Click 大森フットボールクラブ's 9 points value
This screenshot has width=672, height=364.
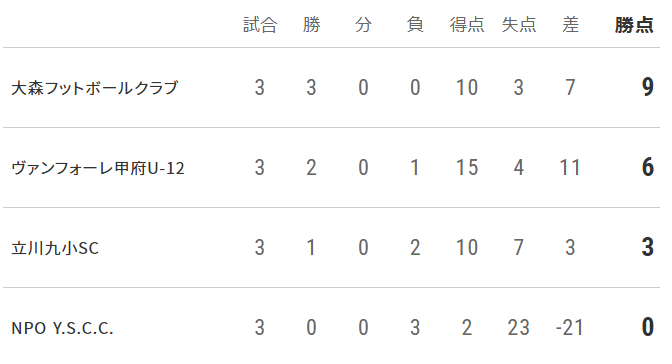pyautogui.click(x=648, y=87)
